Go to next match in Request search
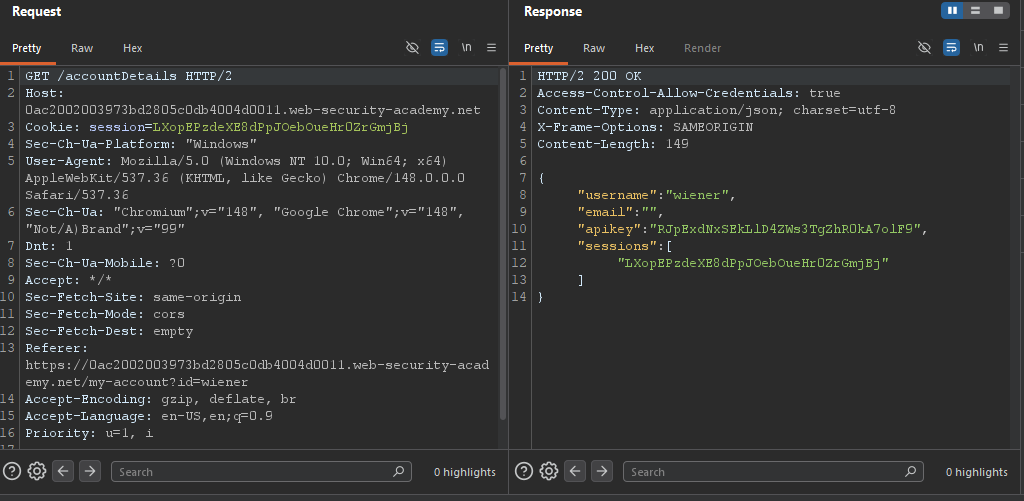Image resolution: width=1024 pixels, height=501 pixels. click(x=89, y=471)
